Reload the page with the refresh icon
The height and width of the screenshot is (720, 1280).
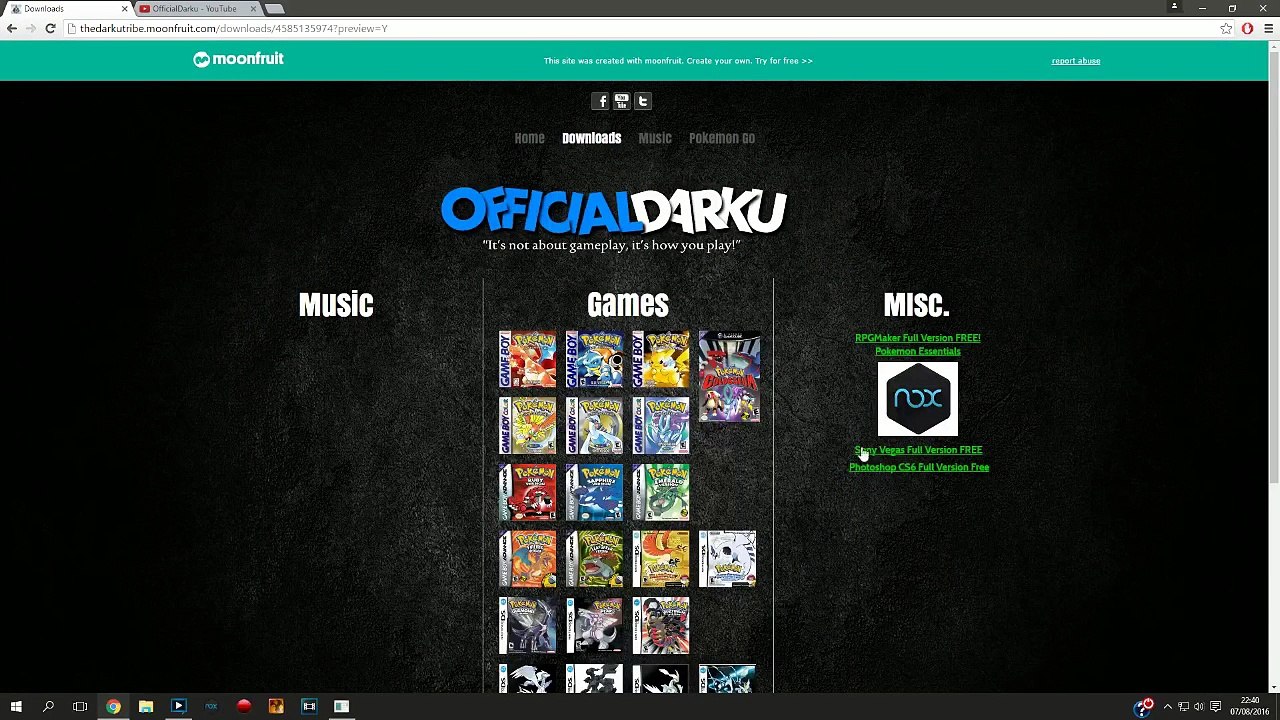(x=50, y=29)
